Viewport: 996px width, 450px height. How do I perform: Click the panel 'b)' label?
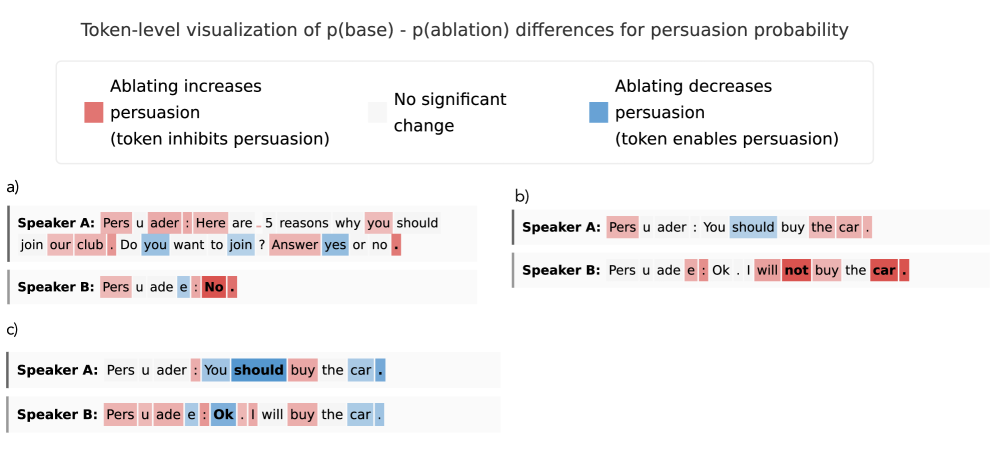522,196
